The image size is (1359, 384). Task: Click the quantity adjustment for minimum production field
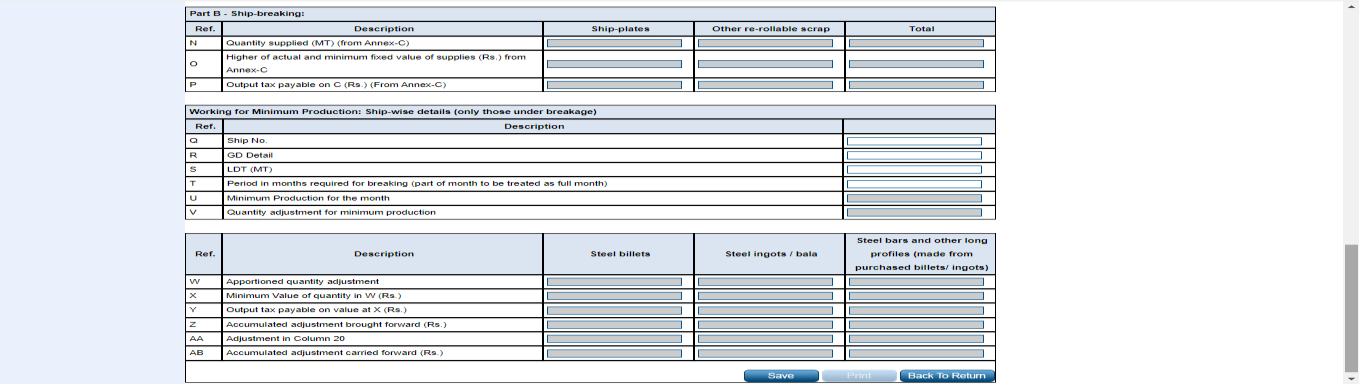[914, 212]
